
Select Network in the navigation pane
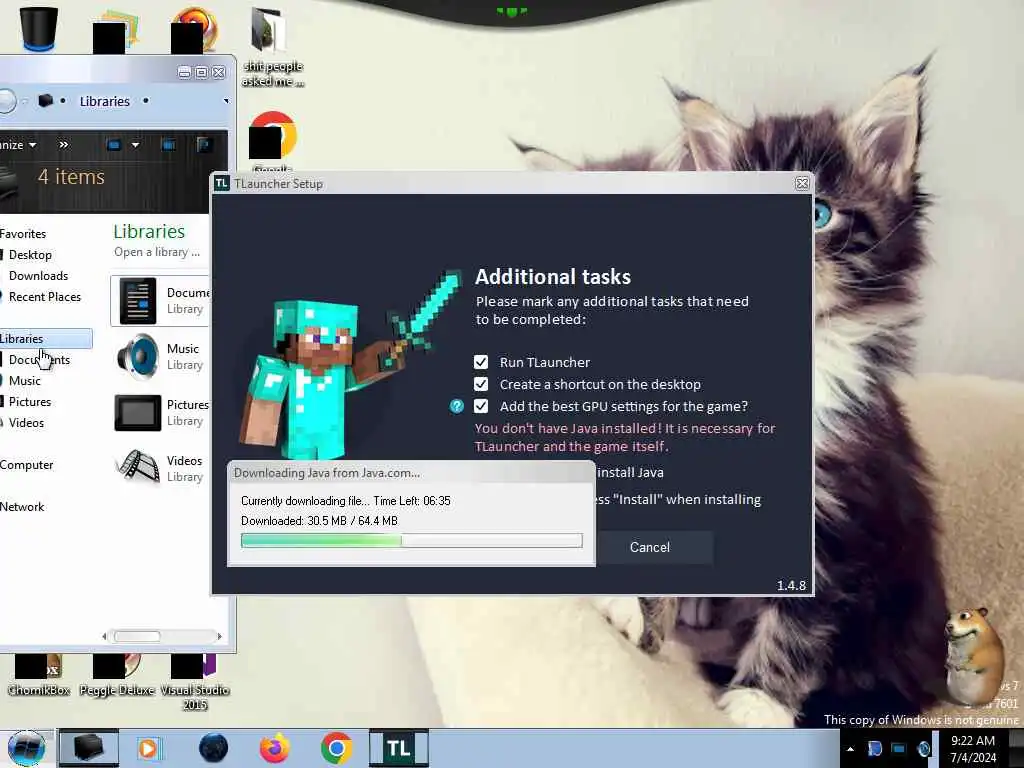pyautogui.click(x=22, y=507)
